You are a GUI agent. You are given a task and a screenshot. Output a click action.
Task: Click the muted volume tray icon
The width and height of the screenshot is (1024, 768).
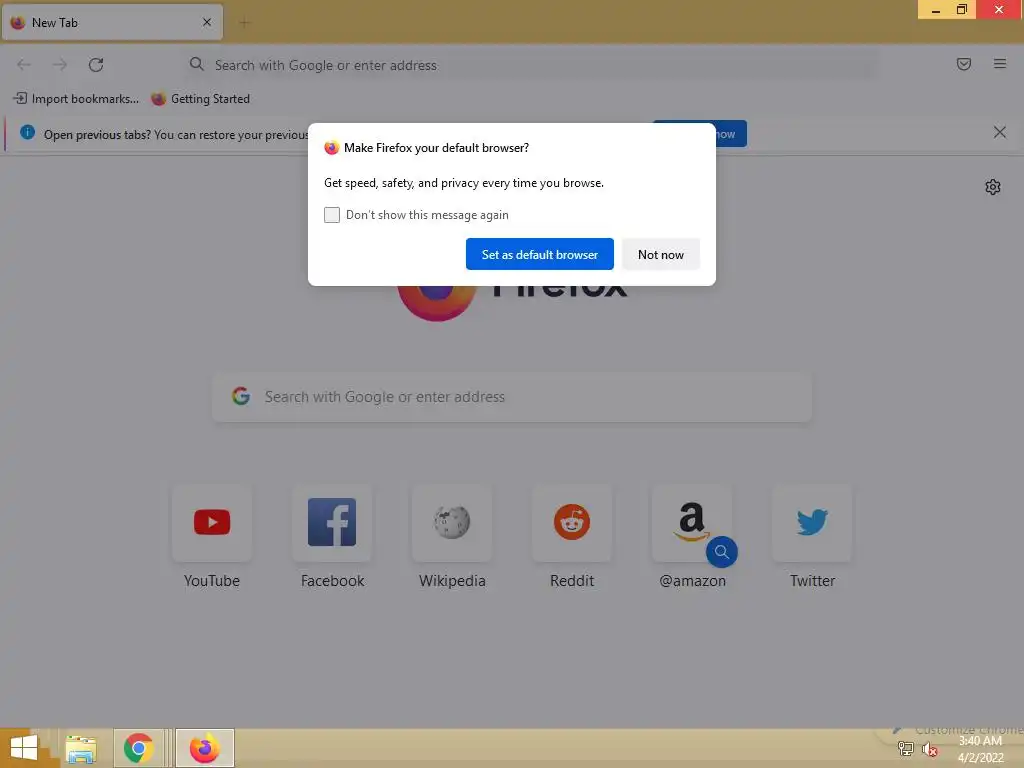coord(930,750)
